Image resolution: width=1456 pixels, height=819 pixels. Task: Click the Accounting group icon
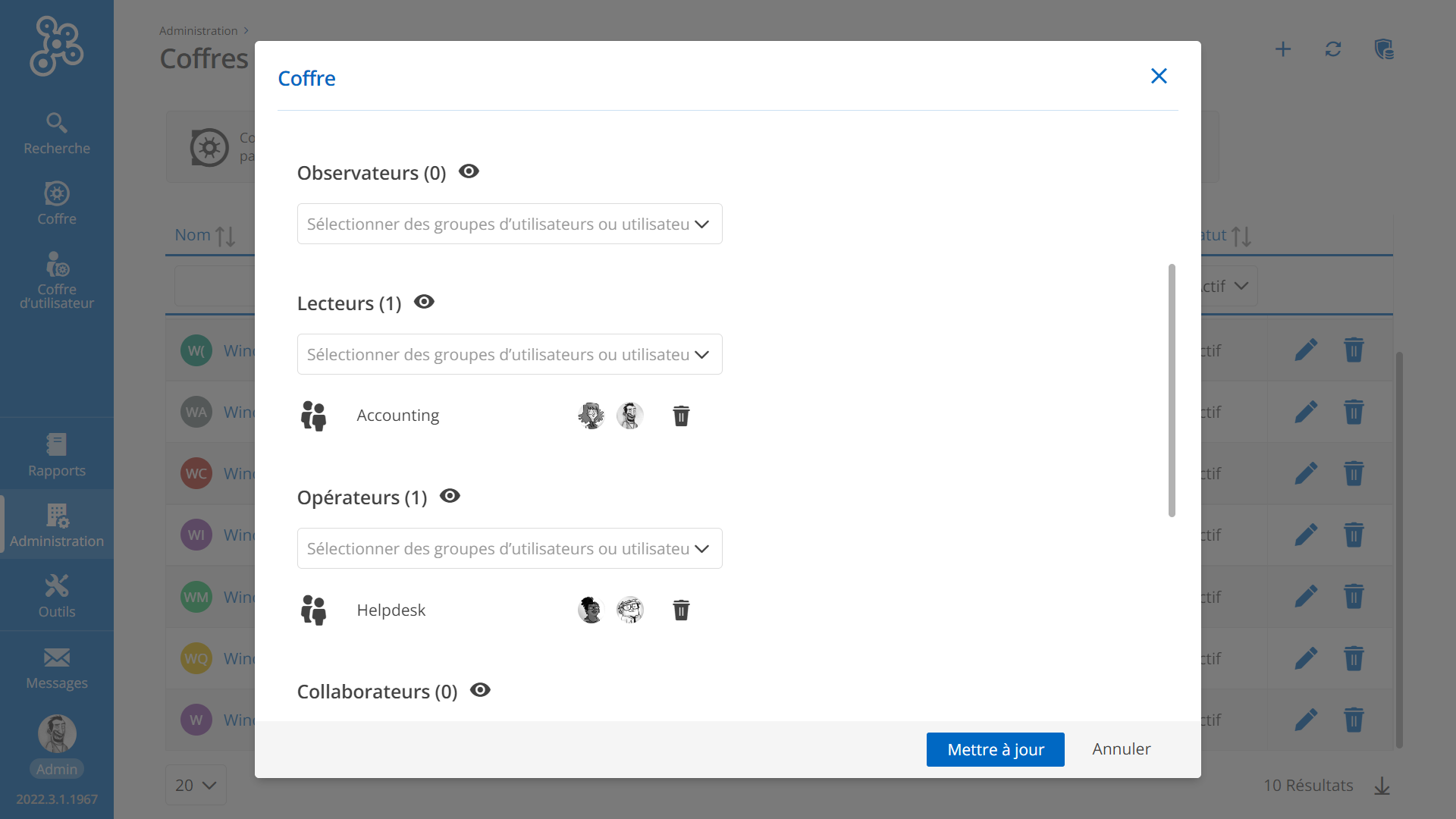coord(313,416)
